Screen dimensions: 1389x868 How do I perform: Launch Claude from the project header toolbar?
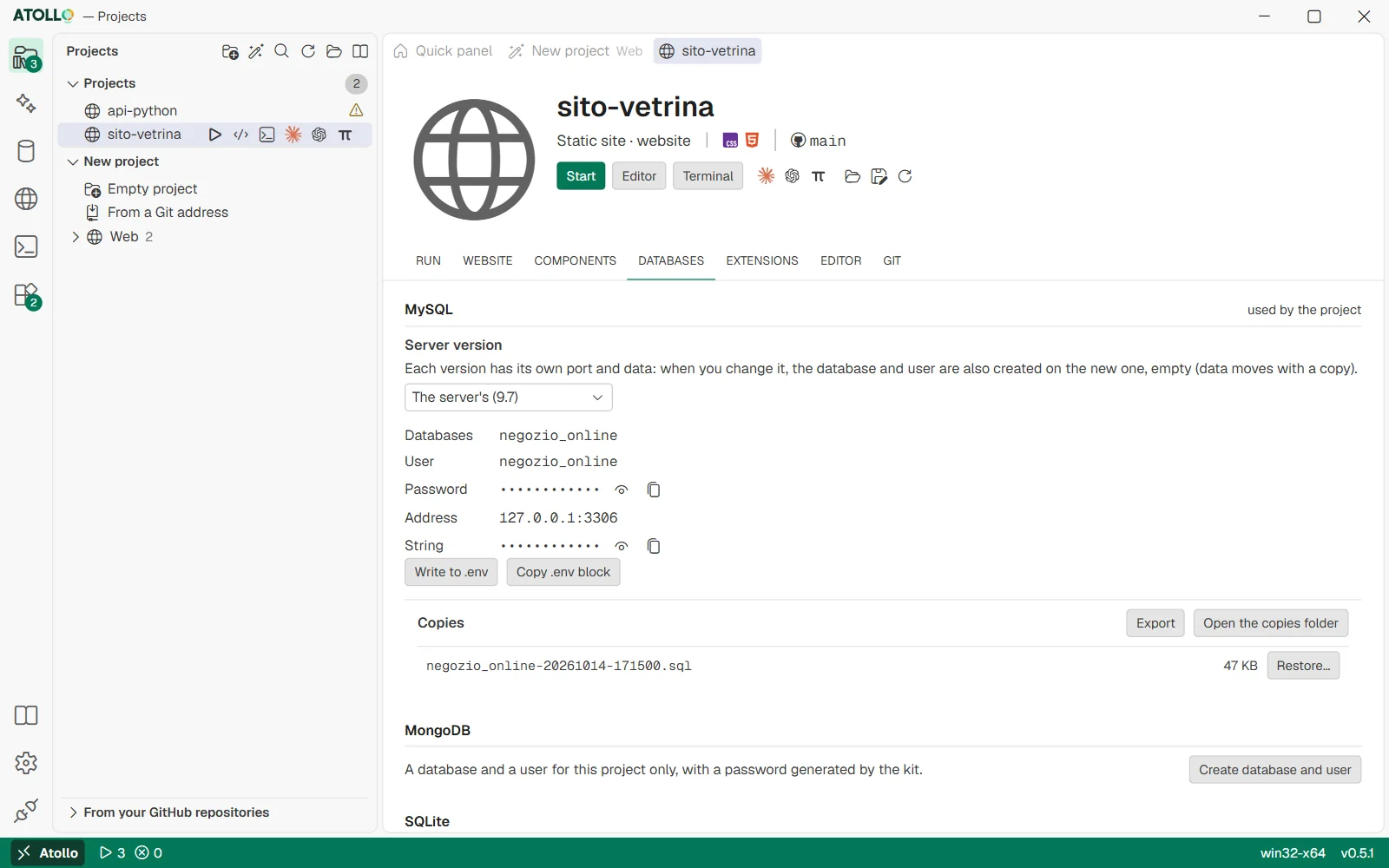[x=766, y=176]
